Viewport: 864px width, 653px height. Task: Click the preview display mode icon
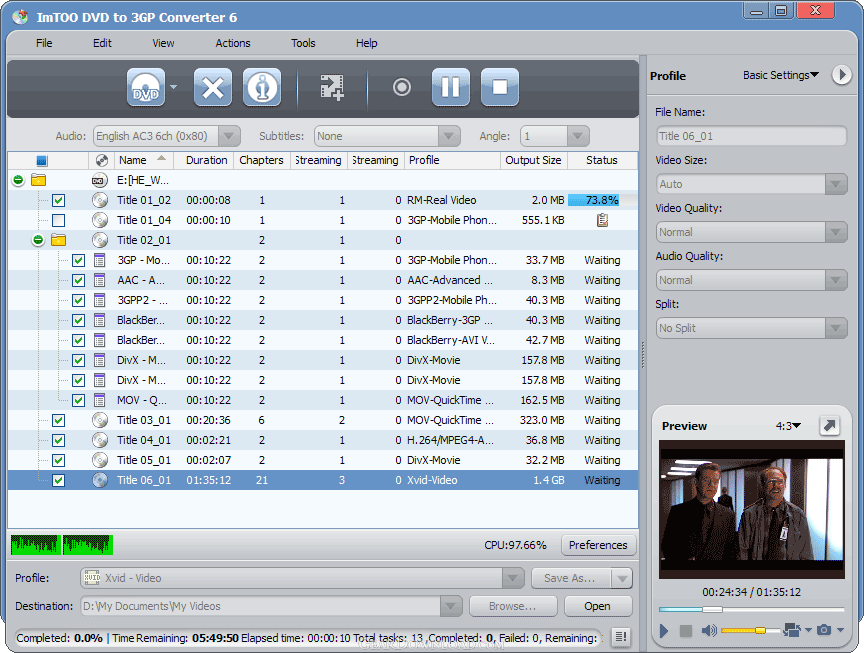click(792, 630)
